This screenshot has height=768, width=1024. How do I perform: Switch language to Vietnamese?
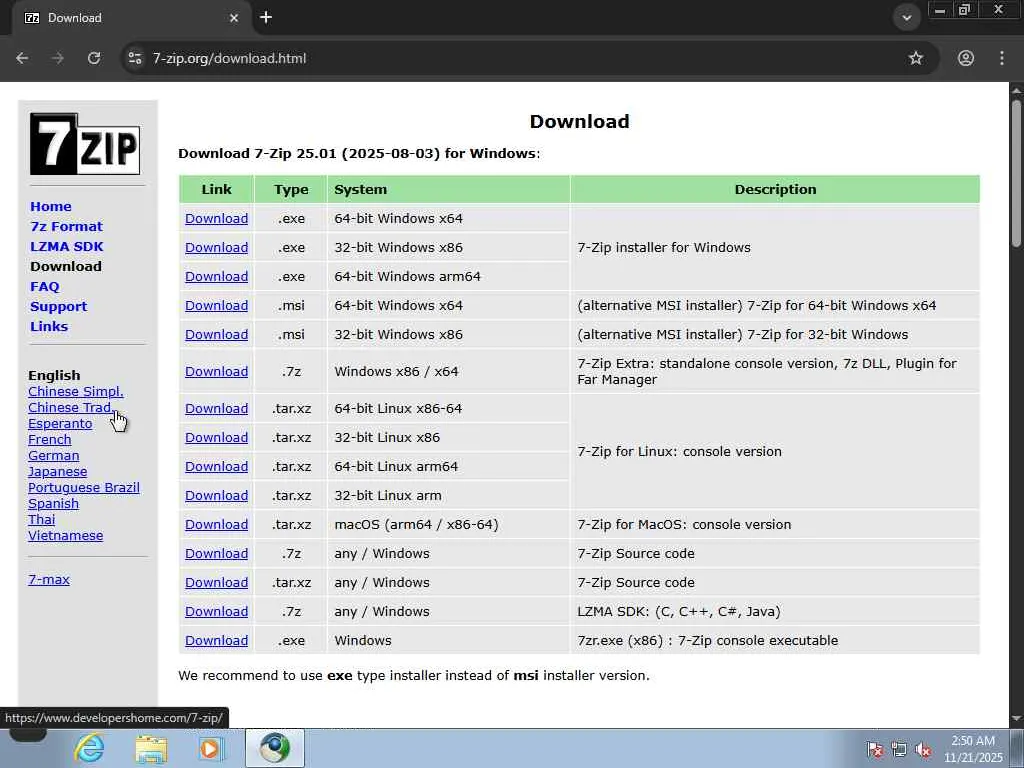65,536
